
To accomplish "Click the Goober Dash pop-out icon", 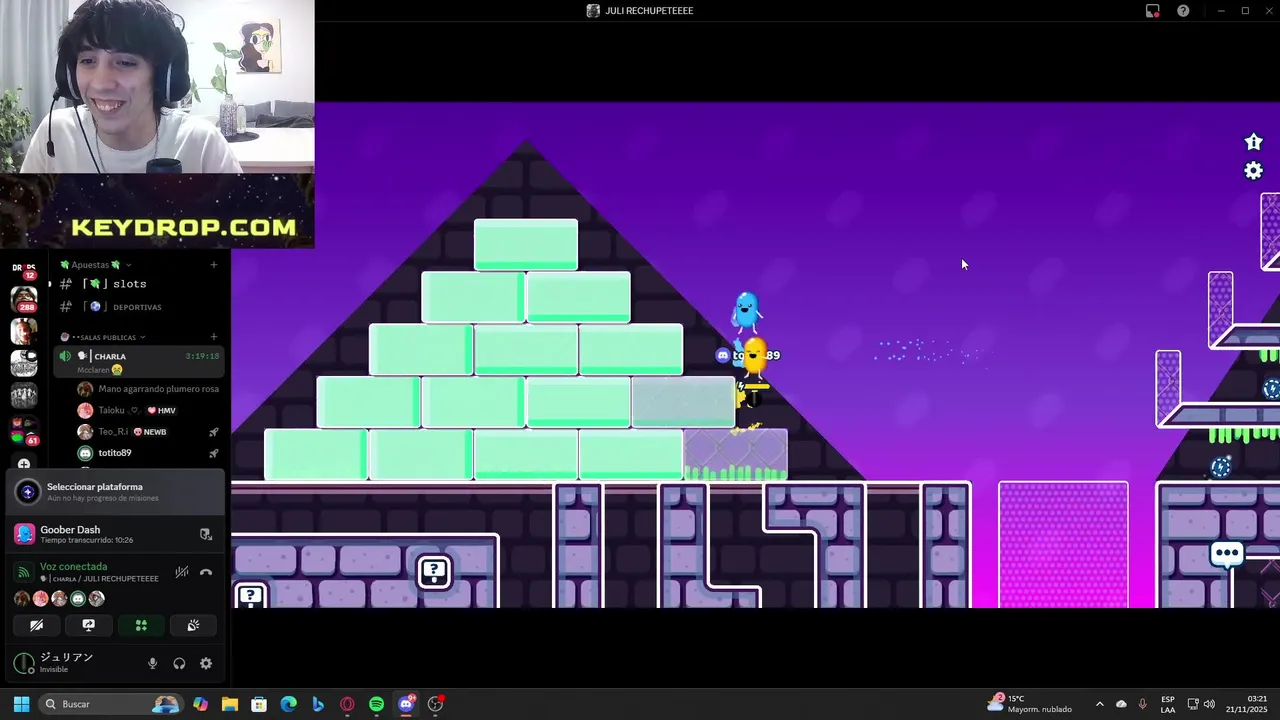I will 206,534.
